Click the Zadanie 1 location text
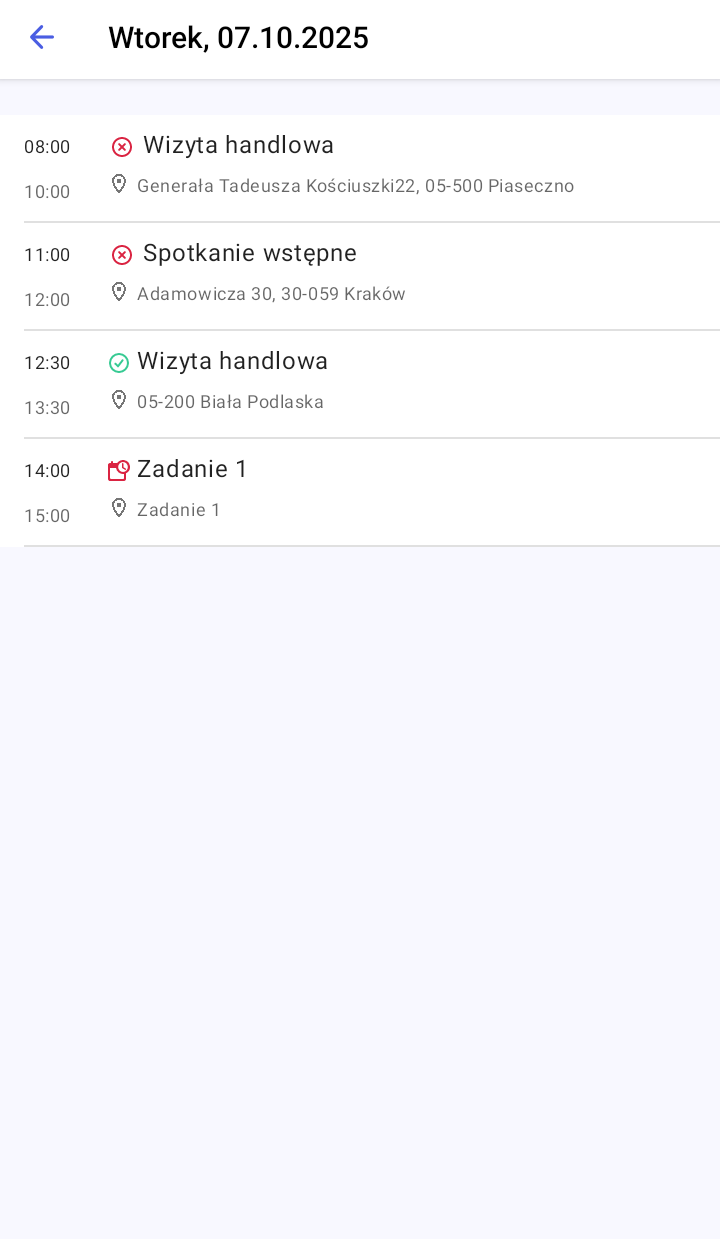The height and width of the screenshot is (1239, 720). click(179, 510)
